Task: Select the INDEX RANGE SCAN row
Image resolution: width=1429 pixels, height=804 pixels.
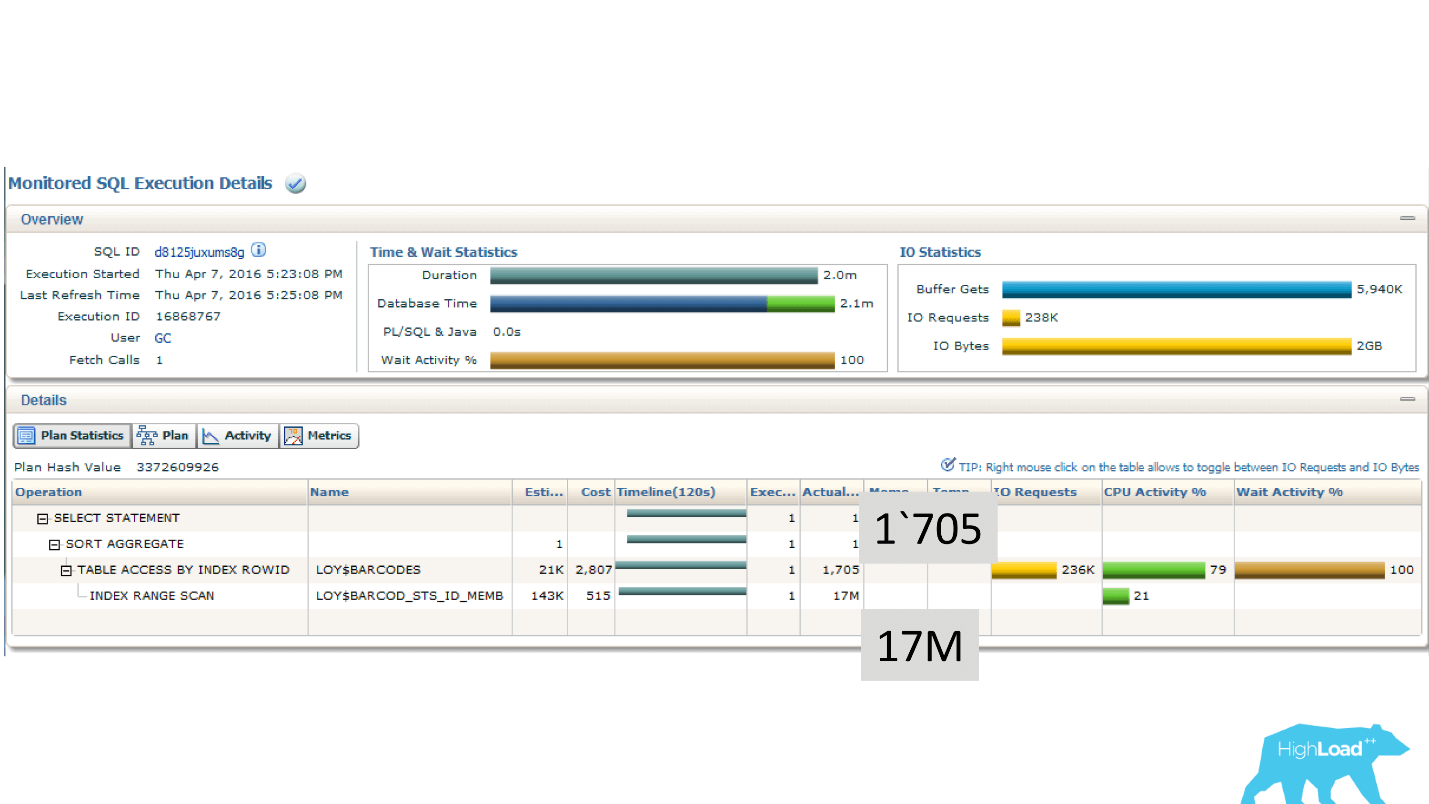Action: coord(716,596)
